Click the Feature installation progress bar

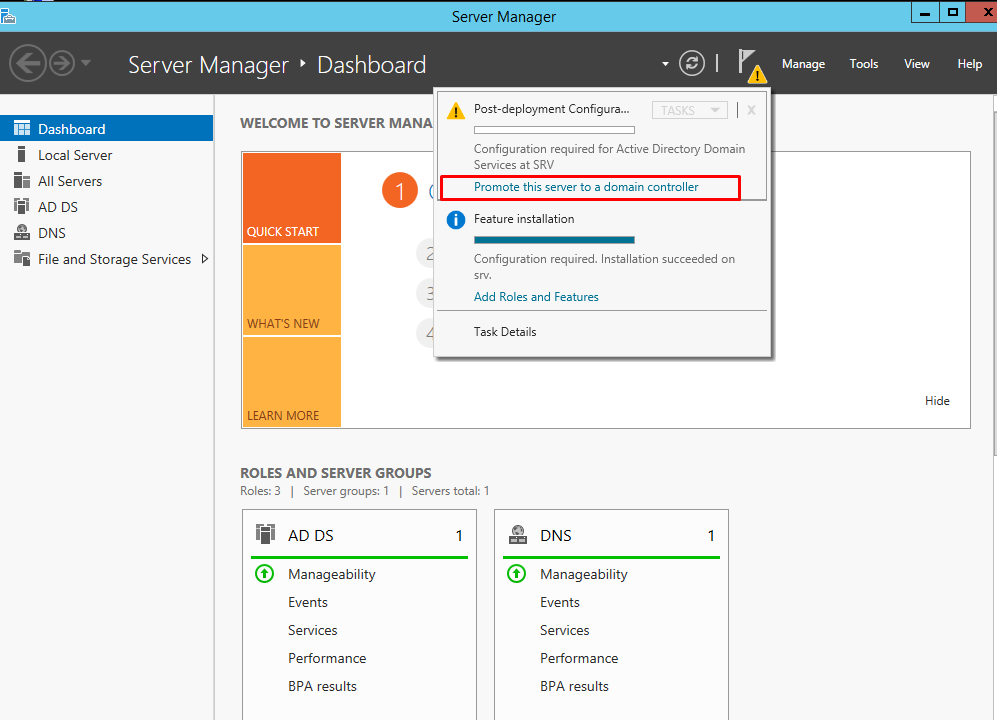coord(554,240)
